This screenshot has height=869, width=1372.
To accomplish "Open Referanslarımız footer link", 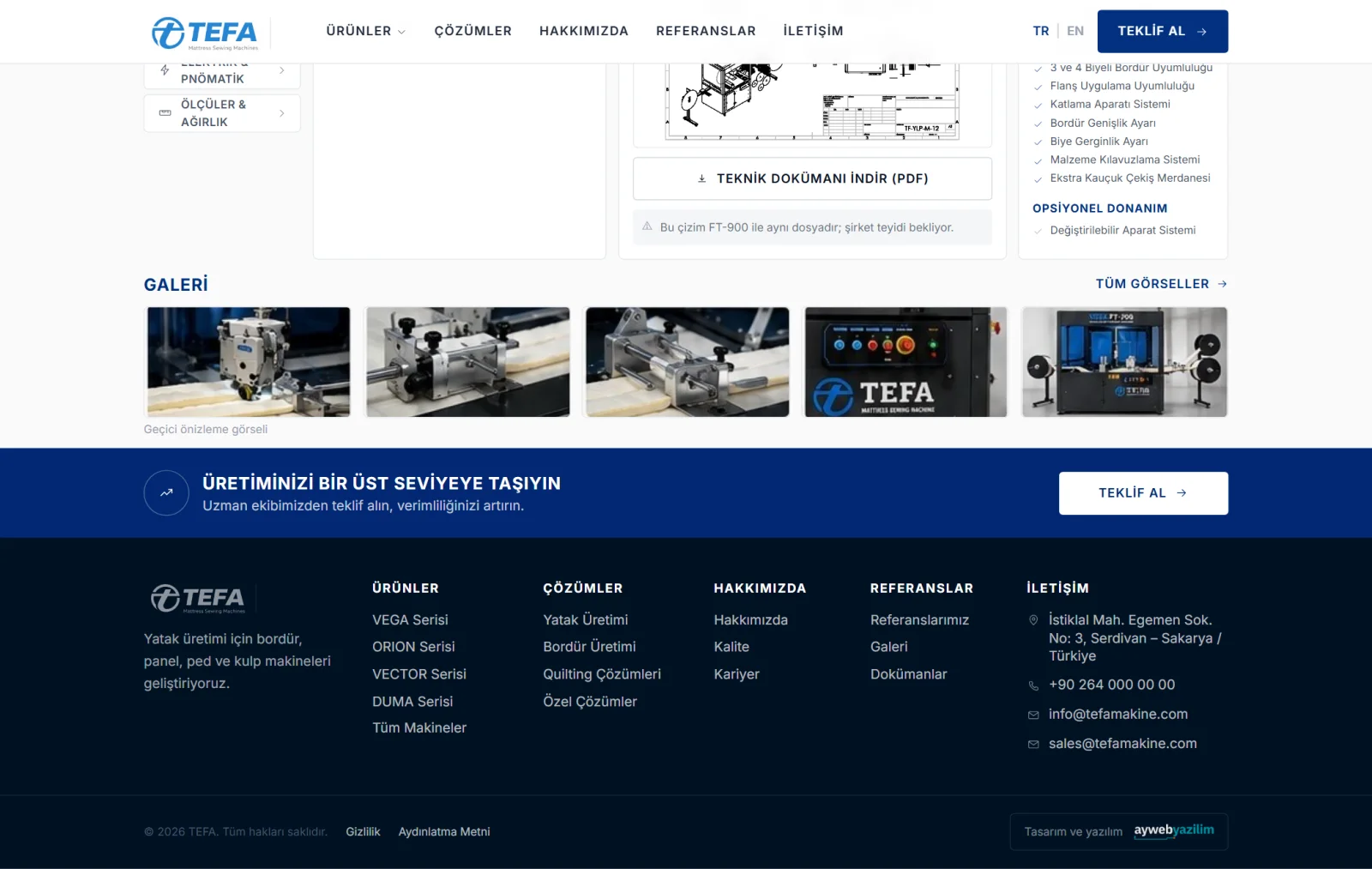I will pos(919,619).
